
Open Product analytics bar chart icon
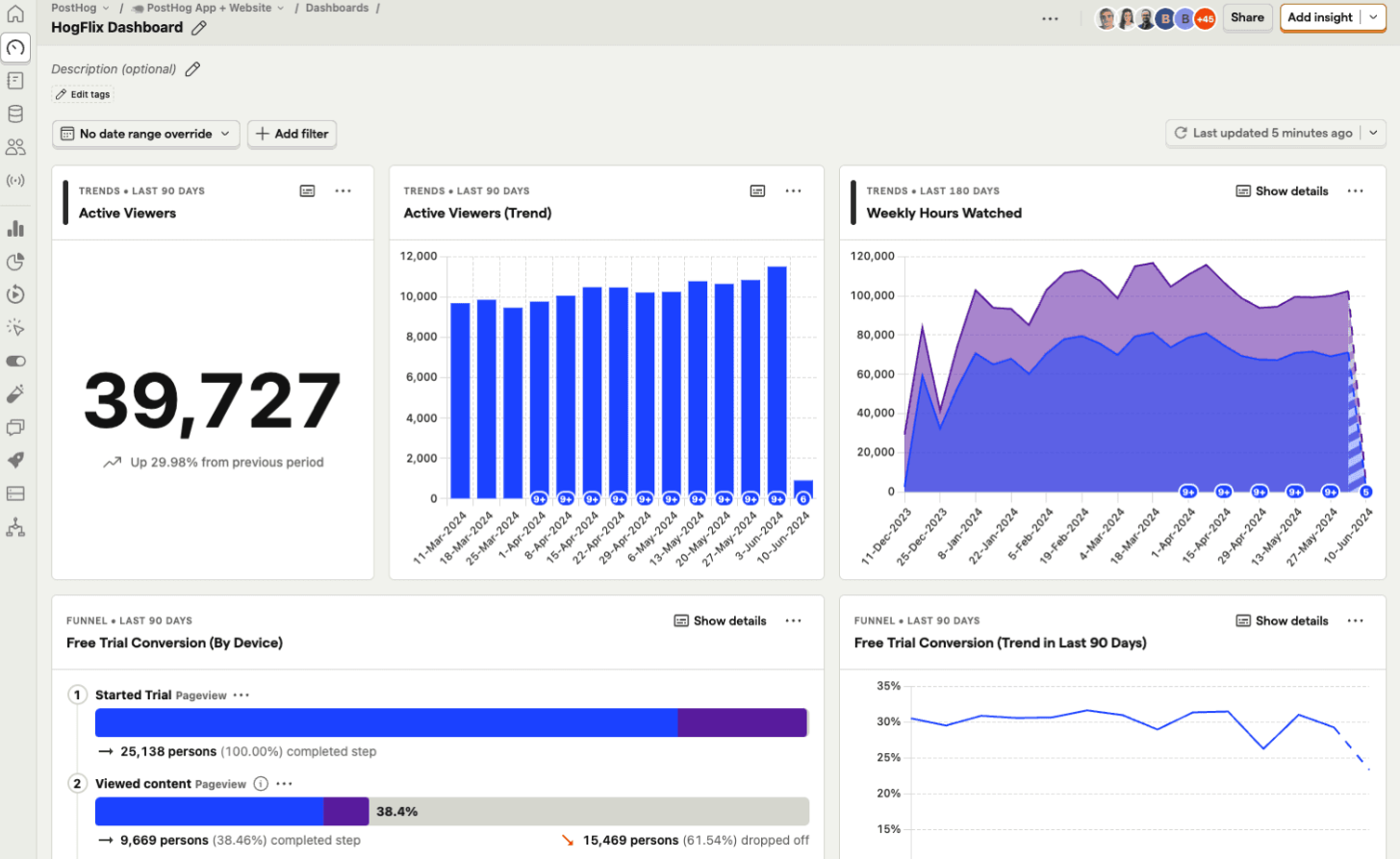15,229
